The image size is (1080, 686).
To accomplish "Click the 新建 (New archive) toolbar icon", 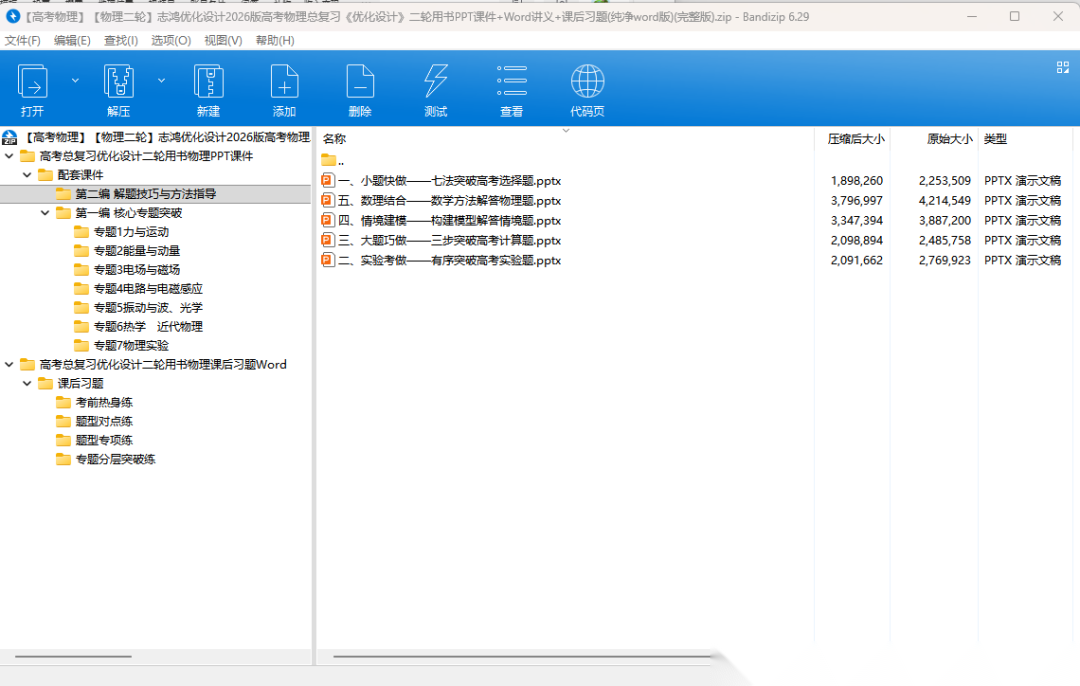I will (x=208, y=82).
